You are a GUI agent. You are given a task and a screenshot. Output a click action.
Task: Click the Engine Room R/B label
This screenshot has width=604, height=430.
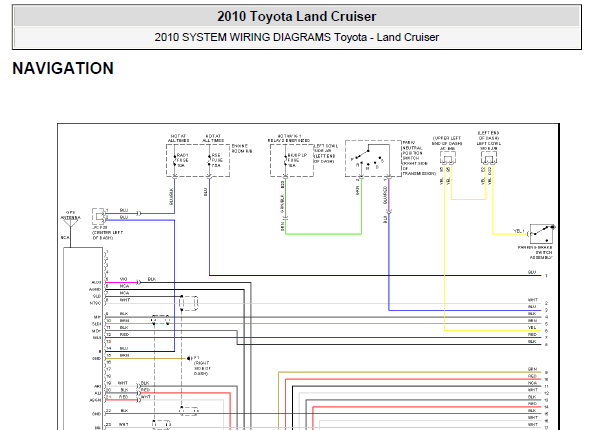(x=242, y=149)
